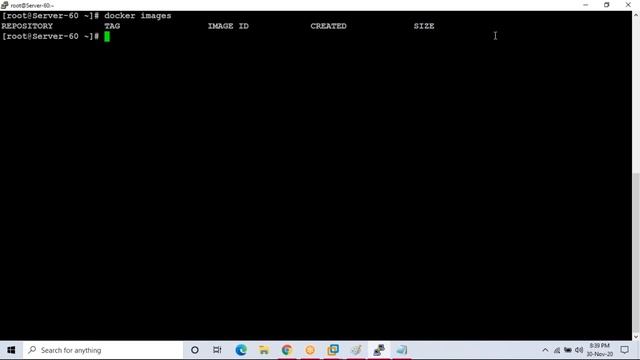Open the clock showing 8:39 PM
640x360 pixels.
click(600, 350)
